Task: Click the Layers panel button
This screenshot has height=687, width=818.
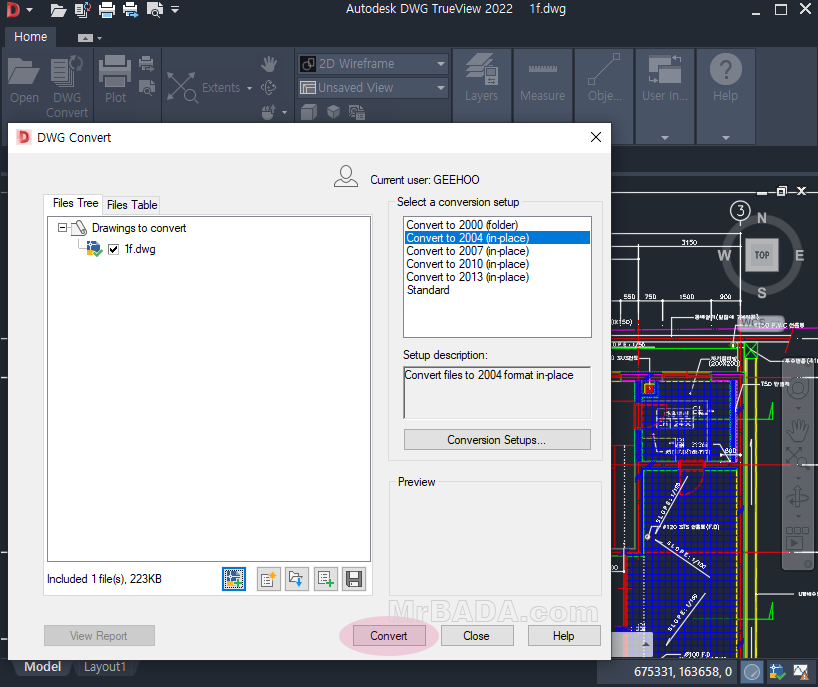Action: [482, 78]
